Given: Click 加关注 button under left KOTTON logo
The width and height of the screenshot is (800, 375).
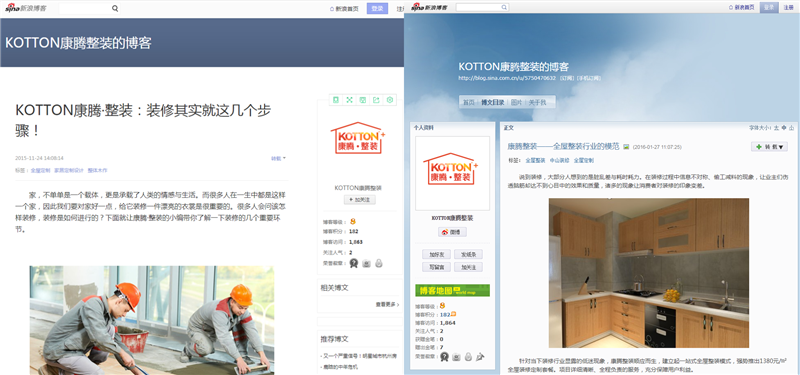Looking at the screenshot, I should 360,200.
